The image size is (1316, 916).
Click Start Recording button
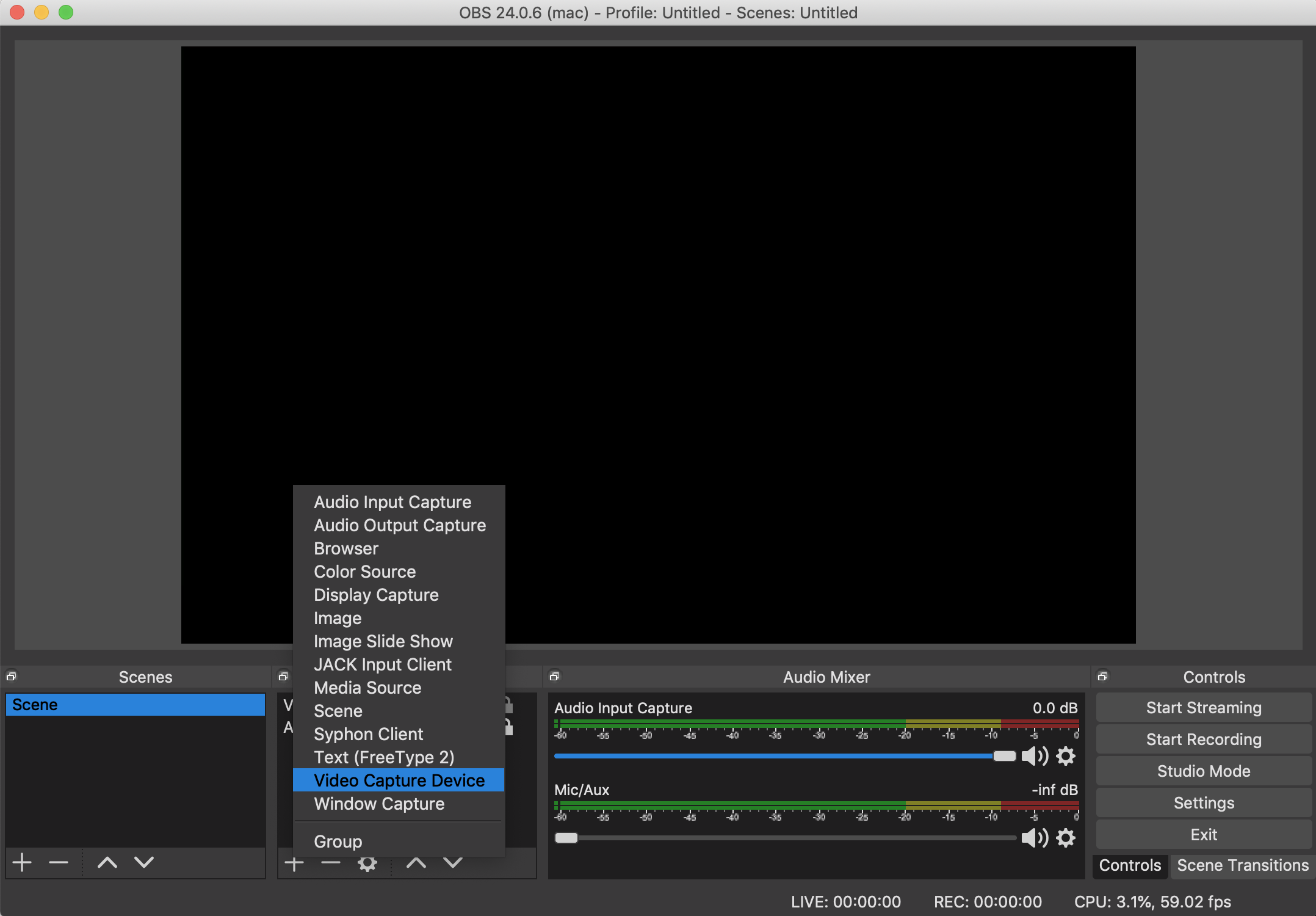1204,740
